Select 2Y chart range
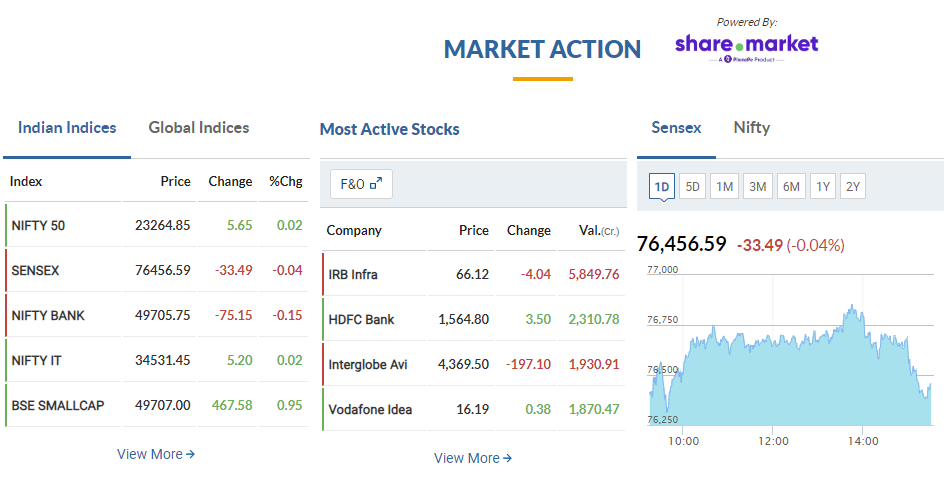The height and width of the screenshot is (479, 952). pos(853,186)
